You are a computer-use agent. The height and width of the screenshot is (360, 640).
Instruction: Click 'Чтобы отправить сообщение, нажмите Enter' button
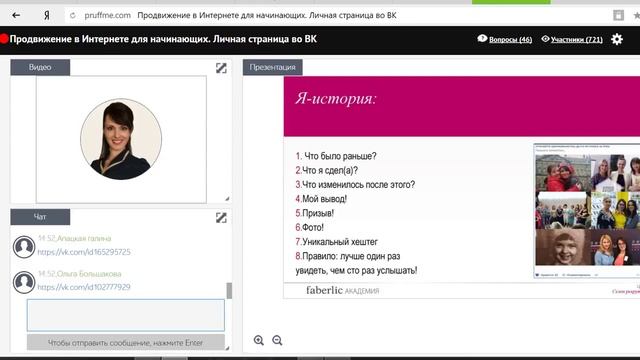click(126, 342)
